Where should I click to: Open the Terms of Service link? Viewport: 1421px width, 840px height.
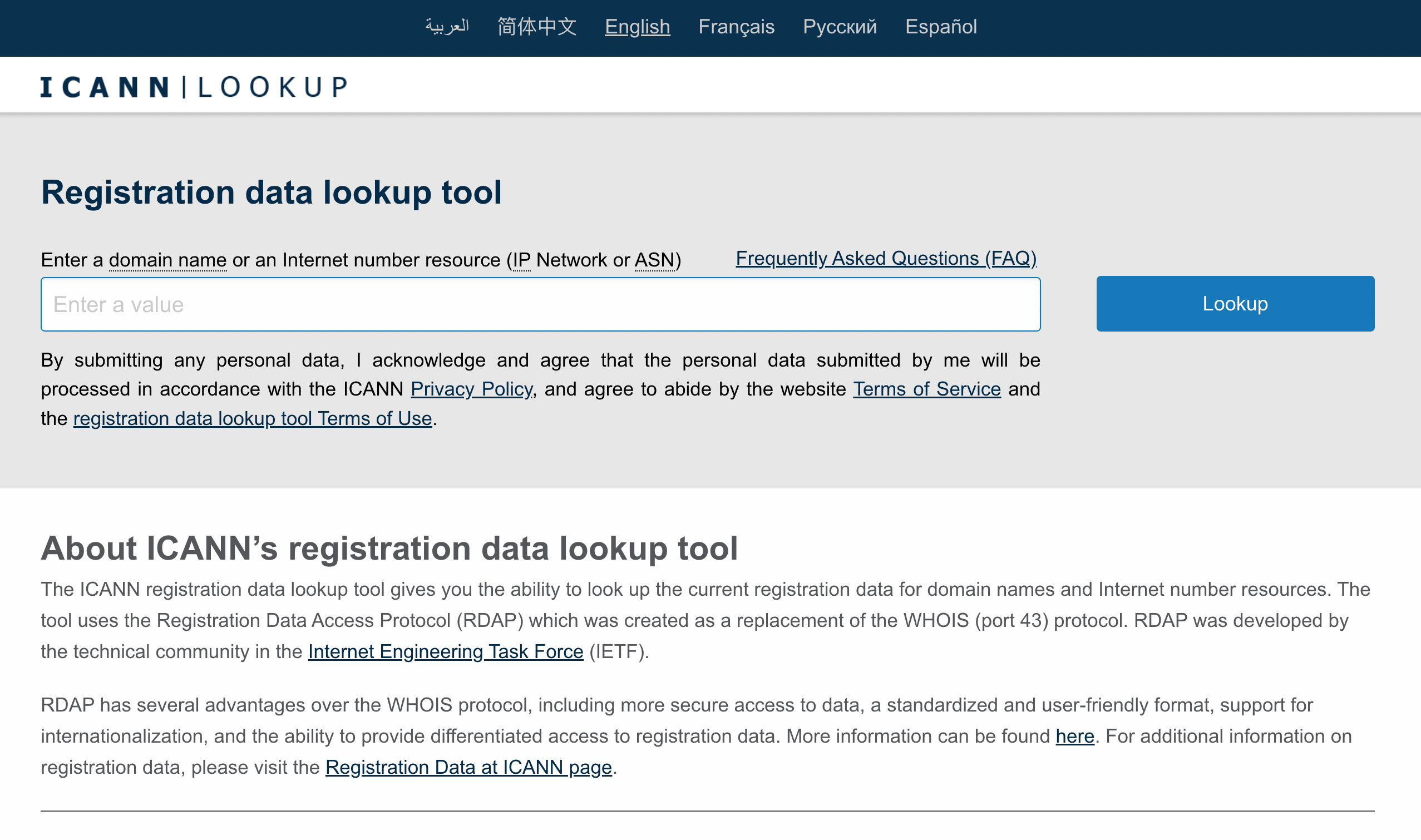[927, 389]
